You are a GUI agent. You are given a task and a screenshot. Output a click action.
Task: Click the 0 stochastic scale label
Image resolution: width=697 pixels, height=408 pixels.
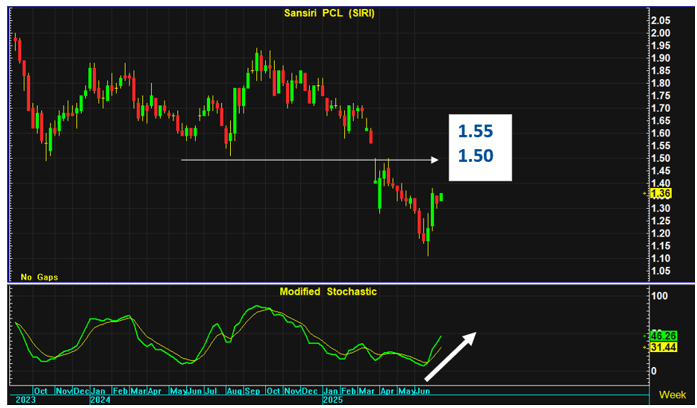coord(653,371)
